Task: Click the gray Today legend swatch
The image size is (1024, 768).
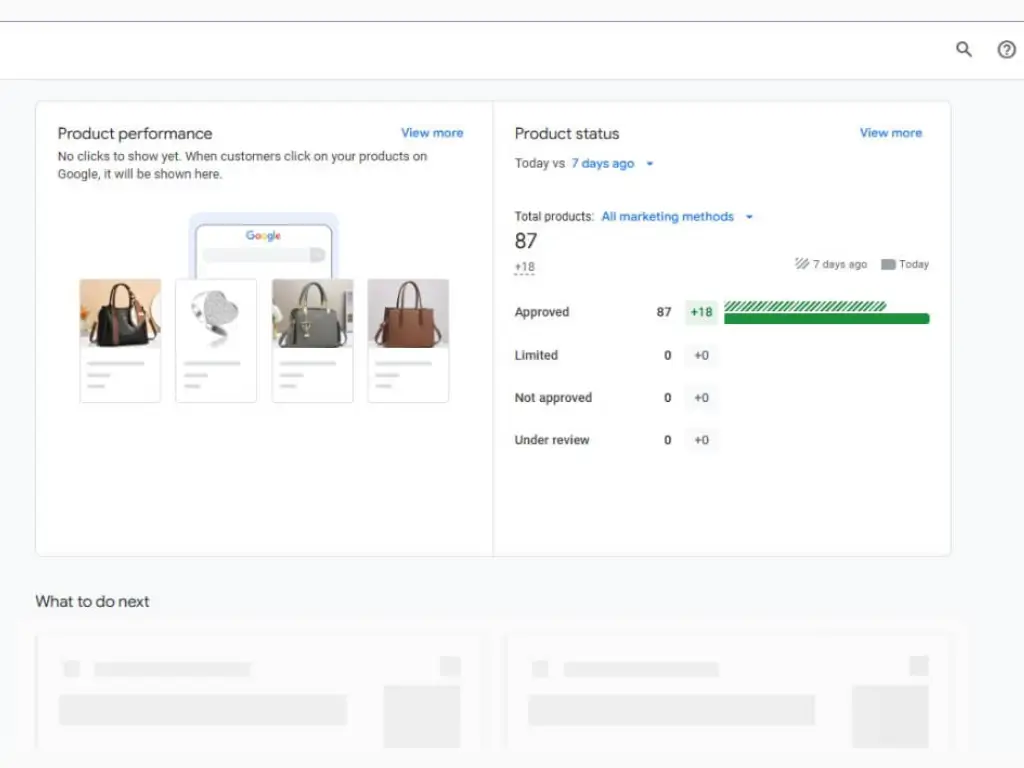Action: (888, 264)
